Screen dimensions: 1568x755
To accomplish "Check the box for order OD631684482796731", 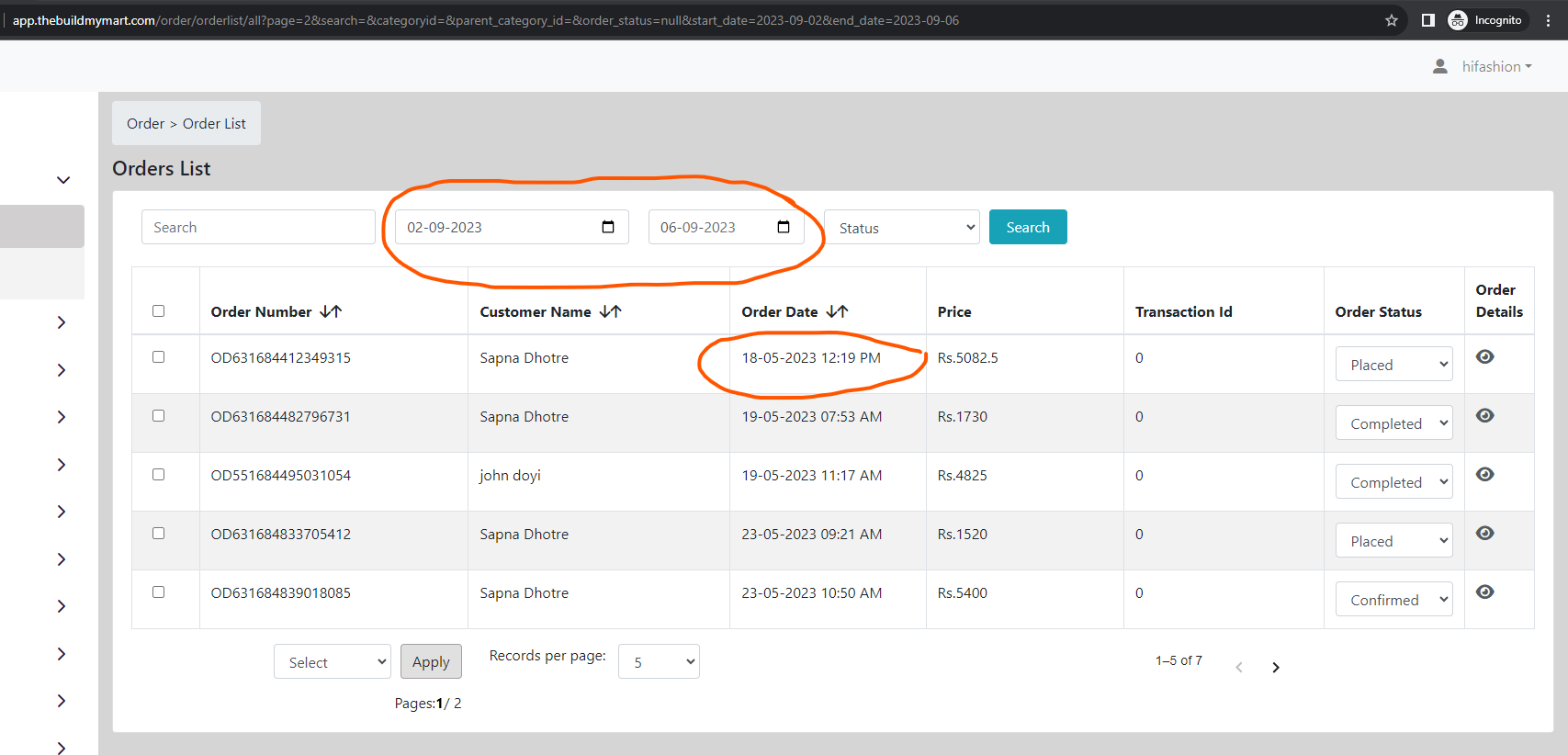I will [158, 416].
